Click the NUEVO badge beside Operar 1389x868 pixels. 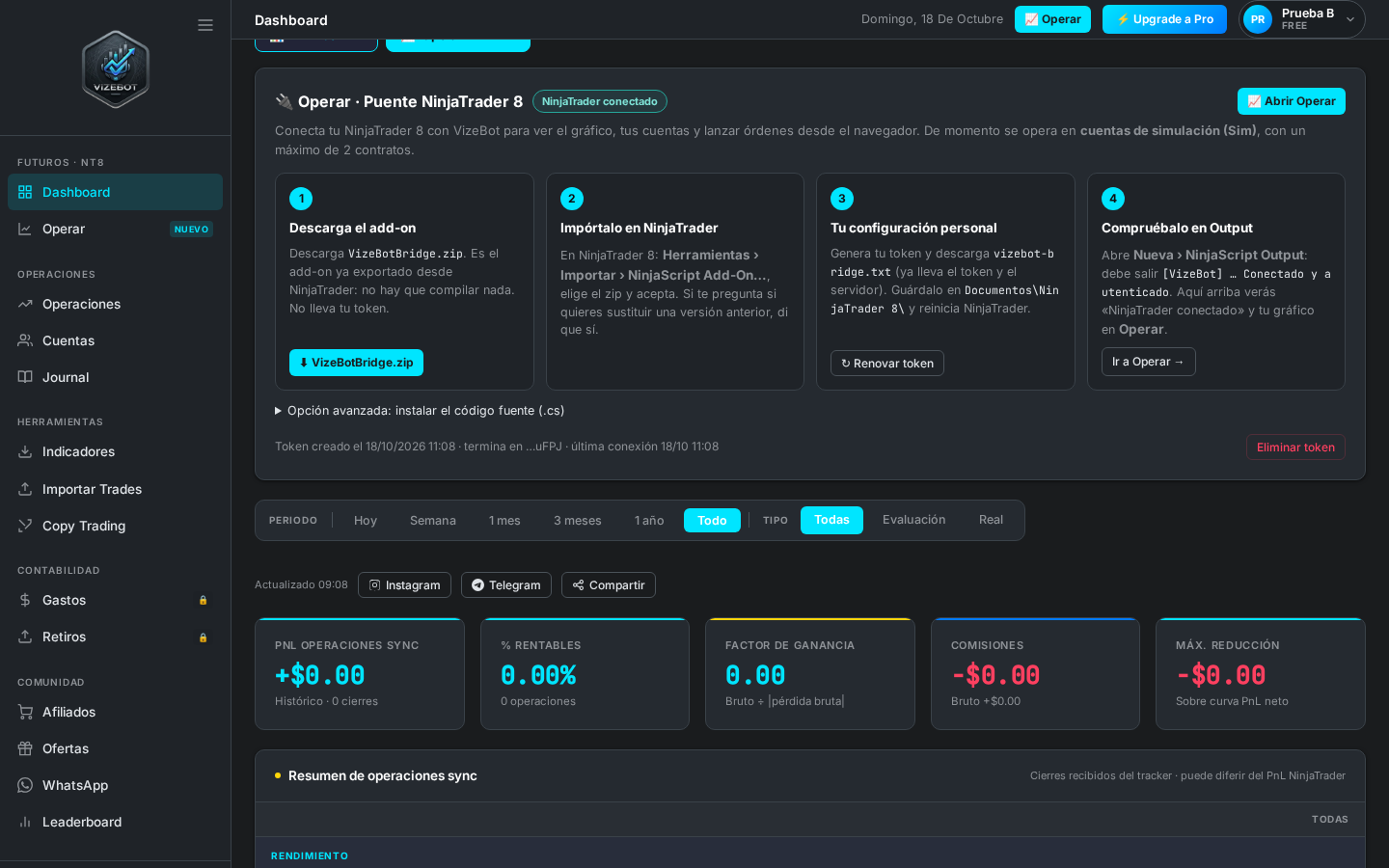pyautogui.click(x=191, y=230)
